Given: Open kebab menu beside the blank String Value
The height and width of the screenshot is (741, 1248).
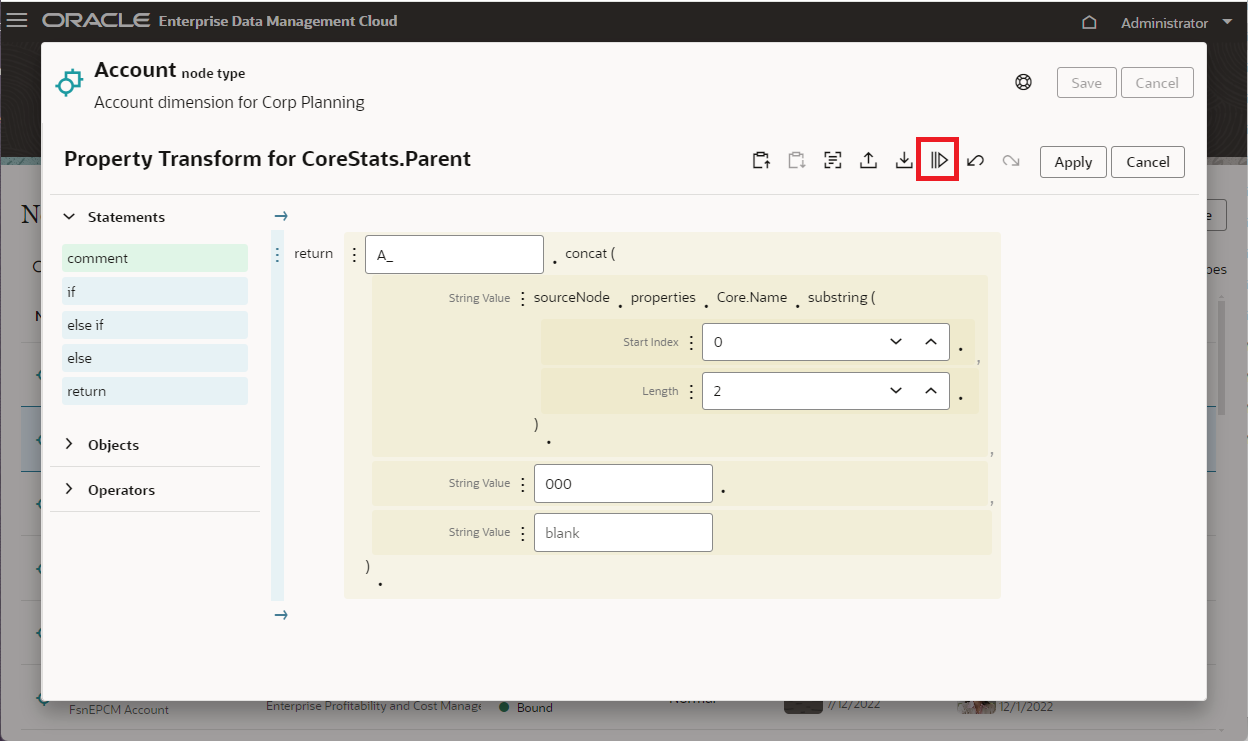Looking at the screenshot, I should point(522,532).
